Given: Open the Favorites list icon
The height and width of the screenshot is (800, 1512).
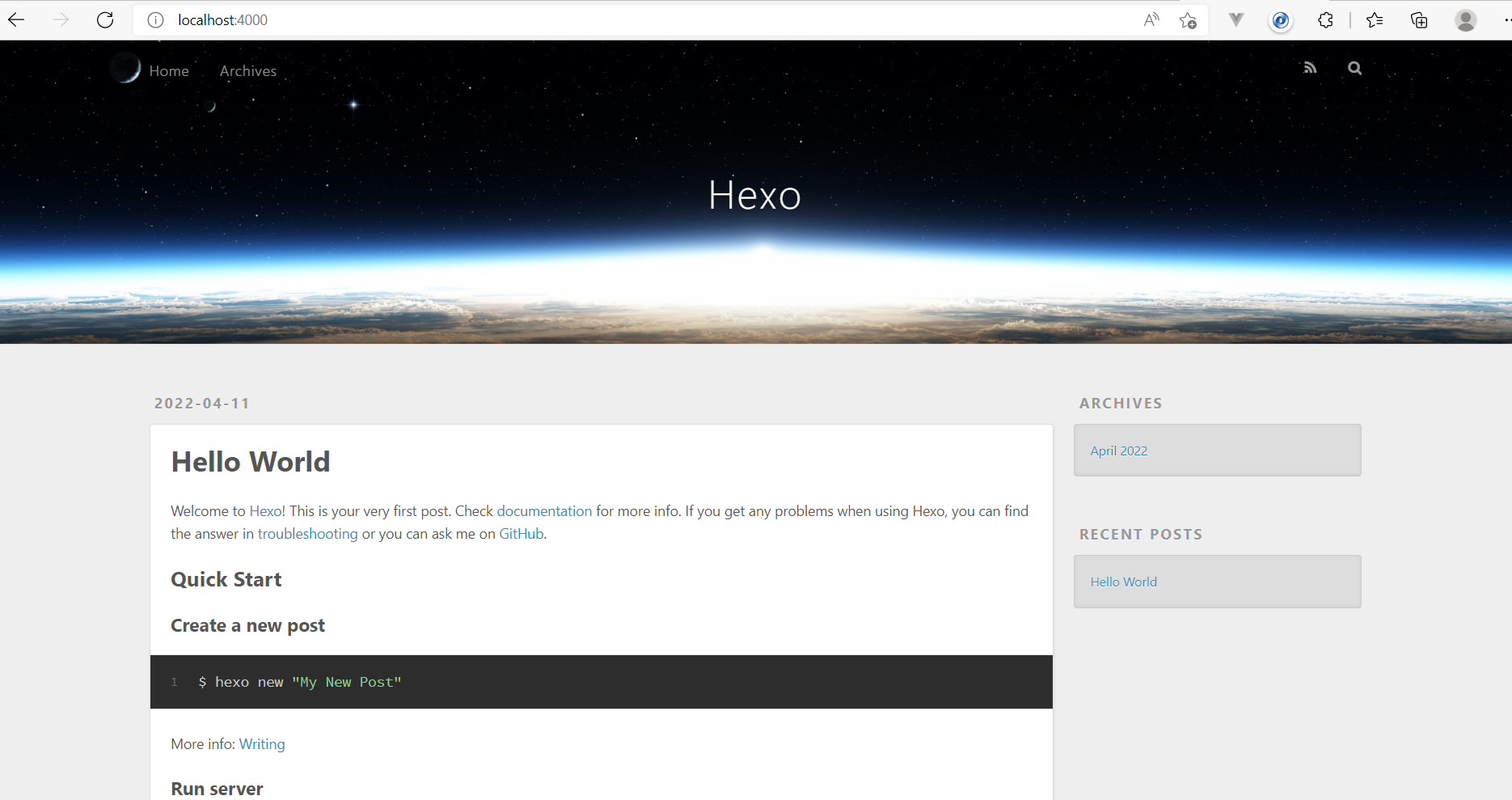Looking at the screenshot, I should point(1375,20).
